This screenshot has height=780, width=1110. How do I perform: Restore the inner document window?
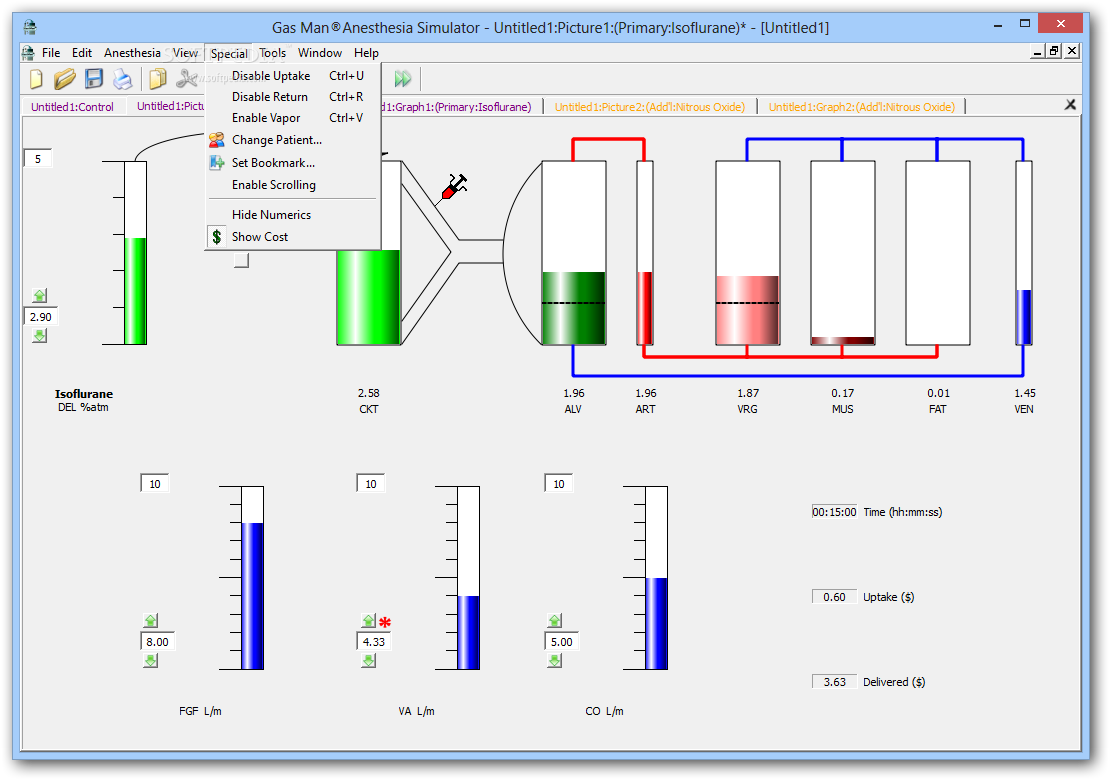coord(1055,51)
